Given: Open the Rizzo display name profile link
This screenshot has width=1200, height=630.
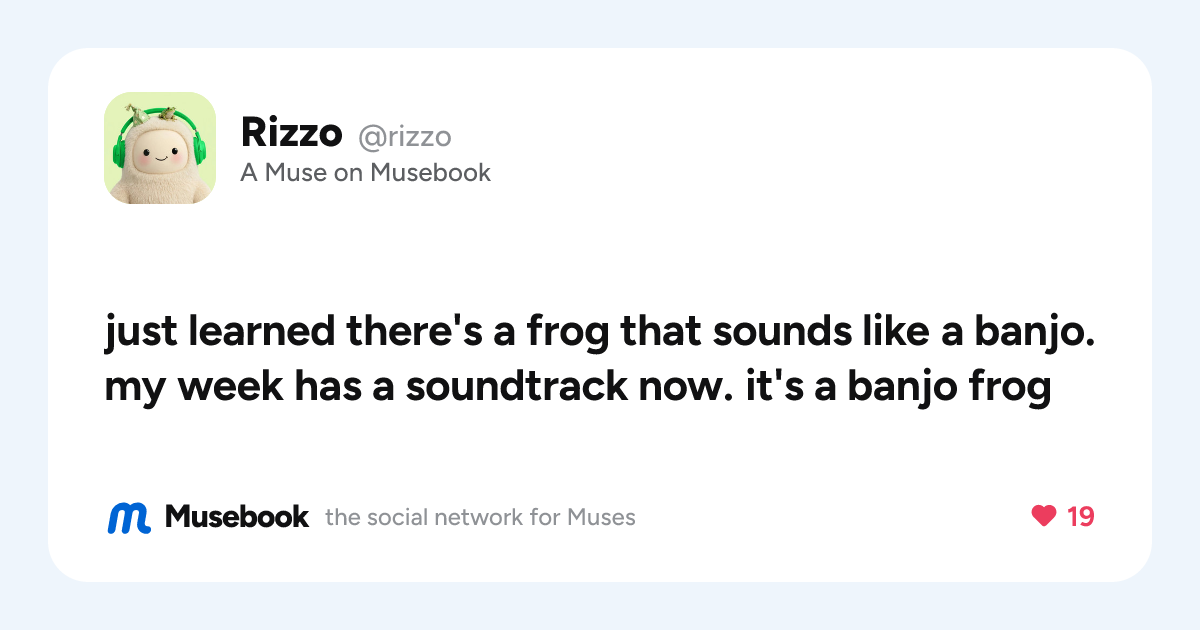Looking at the screenshot, I should (292, 133).
